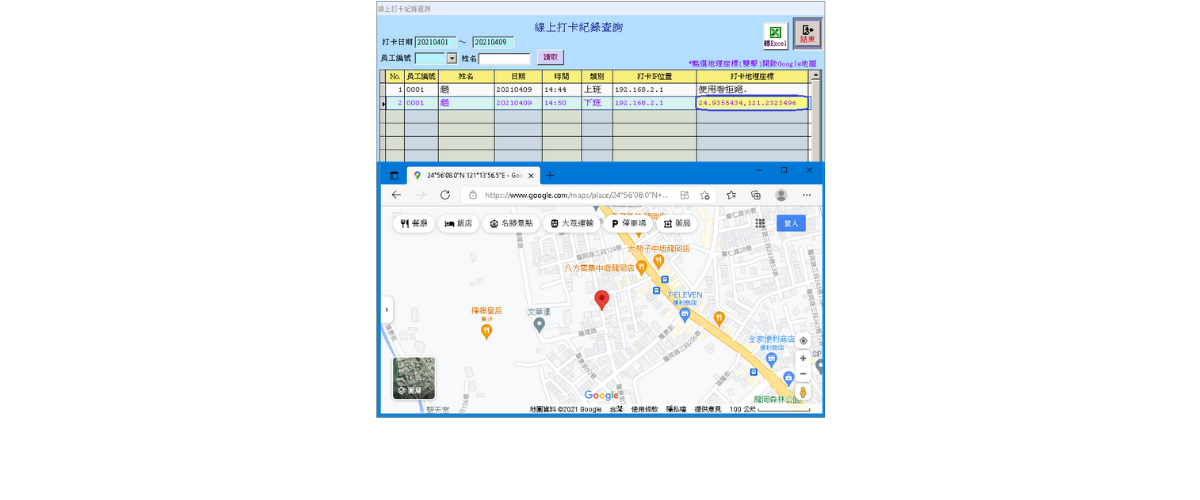Open the collections icon in browser
Screen dimensions: 1200x500
tap(756, 195)
